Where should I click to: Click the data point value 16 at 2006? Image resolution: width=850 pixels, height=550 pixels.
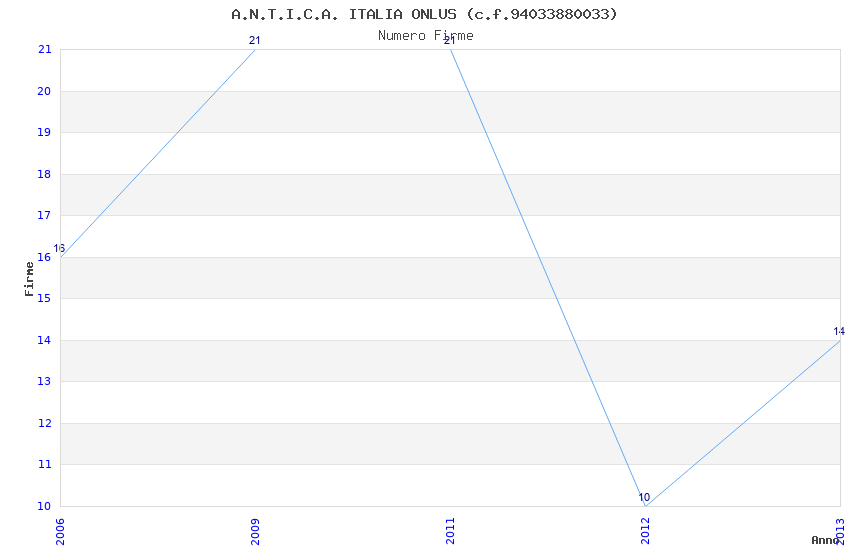pos(59,248)
